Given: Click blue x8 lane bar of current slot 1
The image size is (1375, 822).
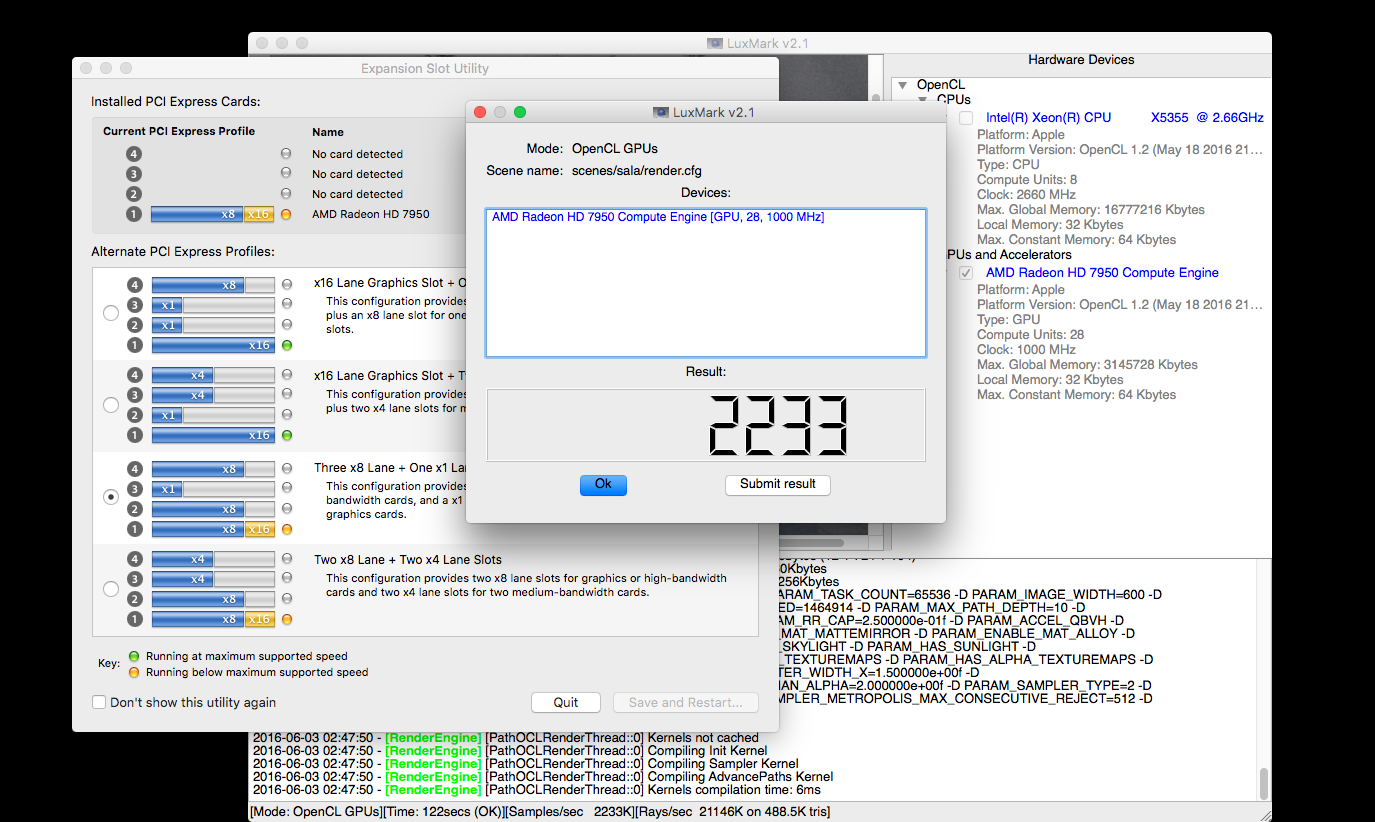Looking at the screenshot, I should (198, 214).
